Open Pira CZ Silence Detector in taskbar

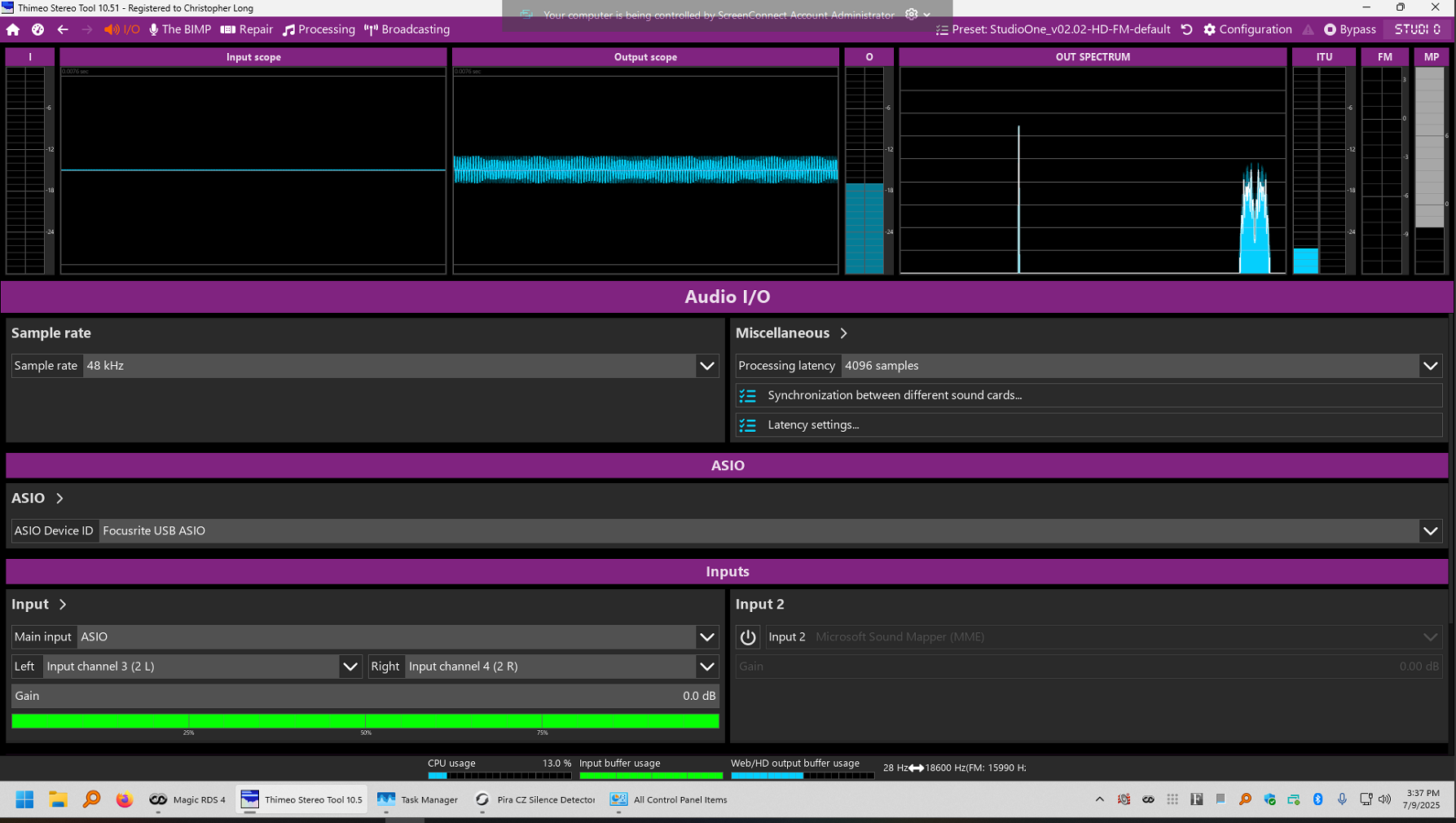tap(535, 799)
